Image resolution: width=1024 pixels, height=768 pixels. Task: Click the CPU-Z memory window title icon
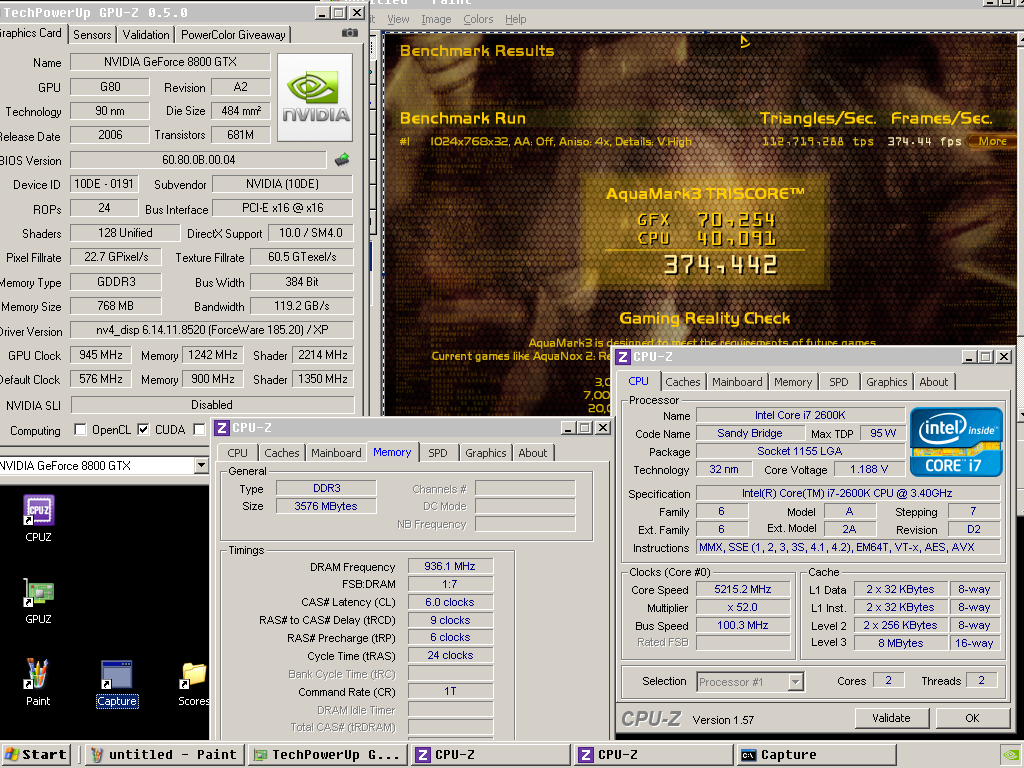pos(222,428)
